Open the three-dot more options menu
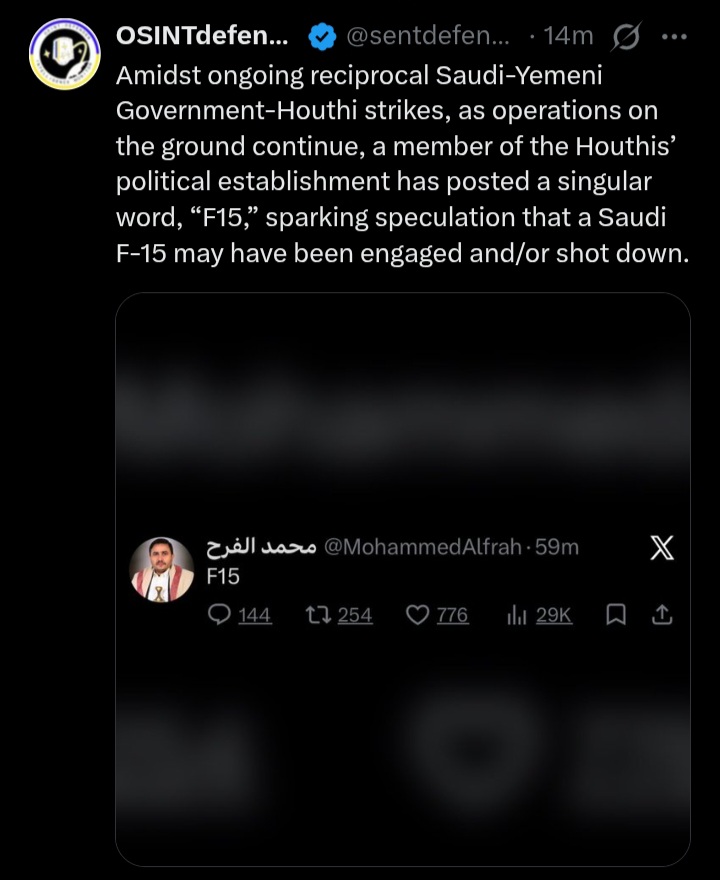 point(674,37)
